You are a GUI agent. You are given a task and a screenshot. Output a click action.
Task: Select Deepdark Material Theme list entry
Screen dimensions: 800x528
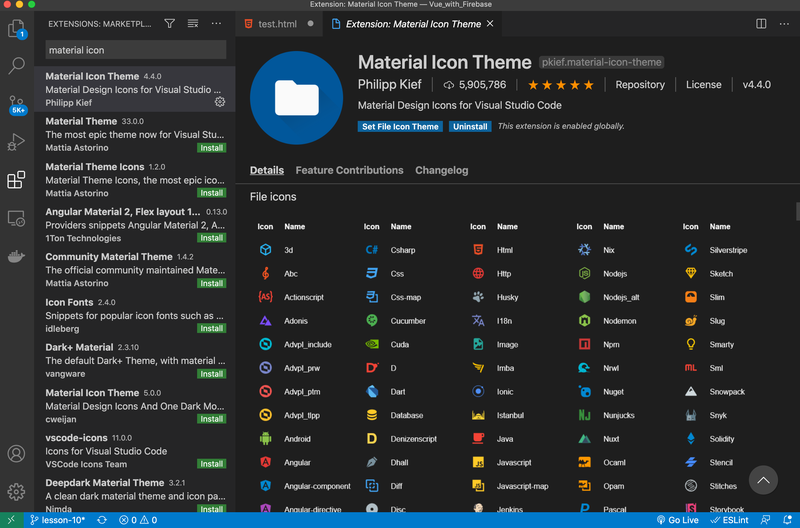(135, 495)
